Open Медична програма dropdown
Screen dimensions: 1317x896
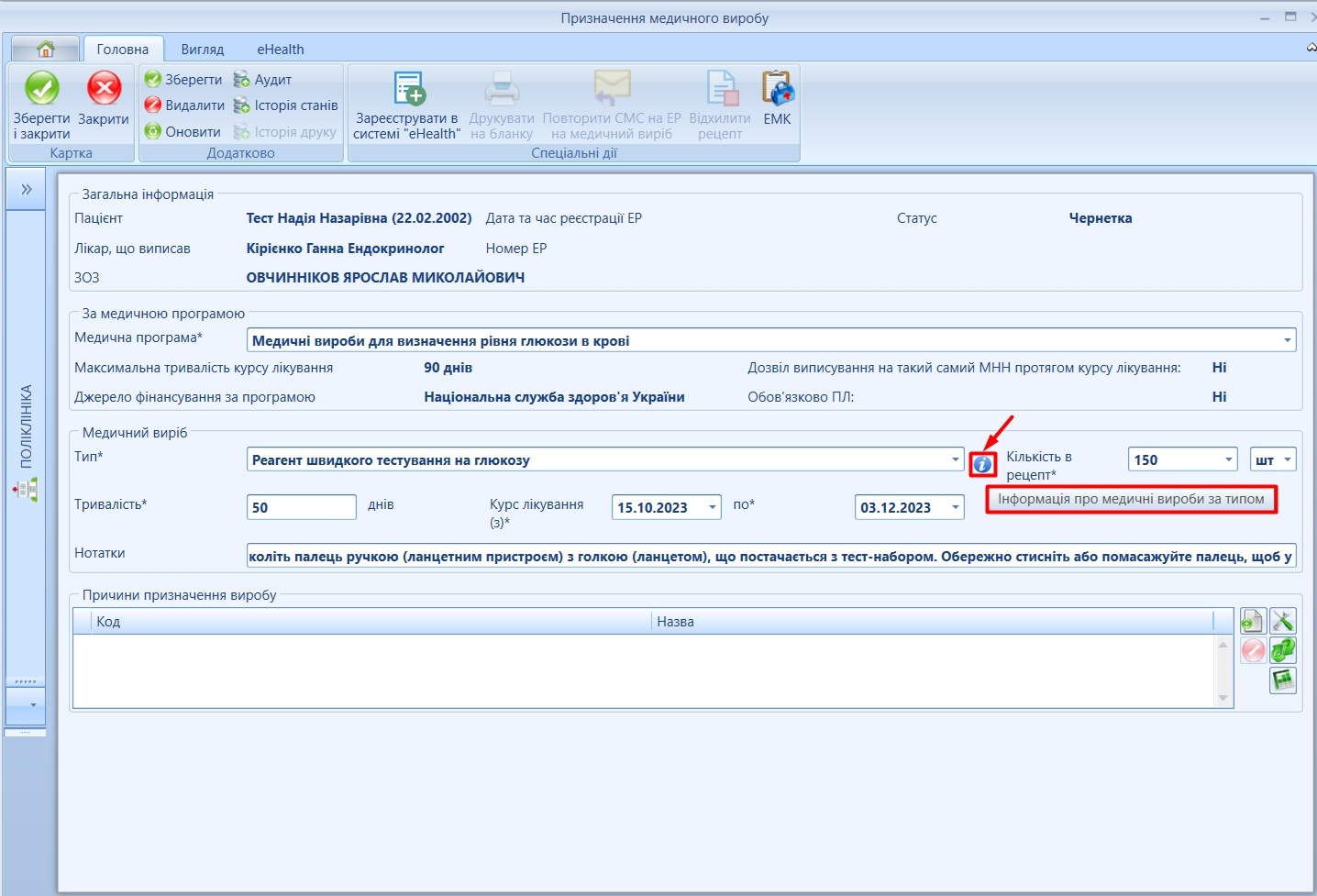(1287, 340)
